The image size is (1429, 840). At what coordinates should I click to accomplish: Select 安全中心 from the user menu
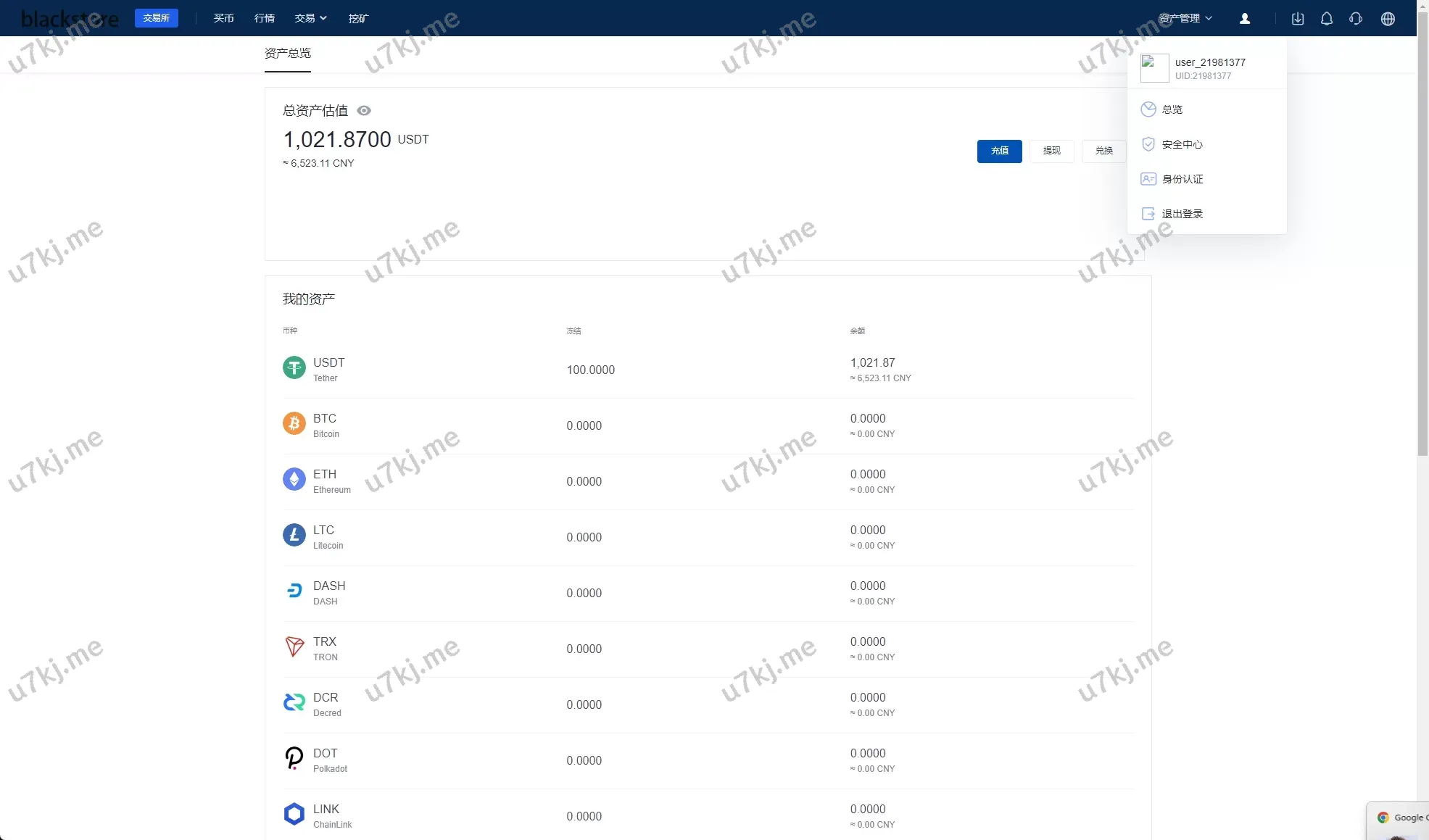1182,144
